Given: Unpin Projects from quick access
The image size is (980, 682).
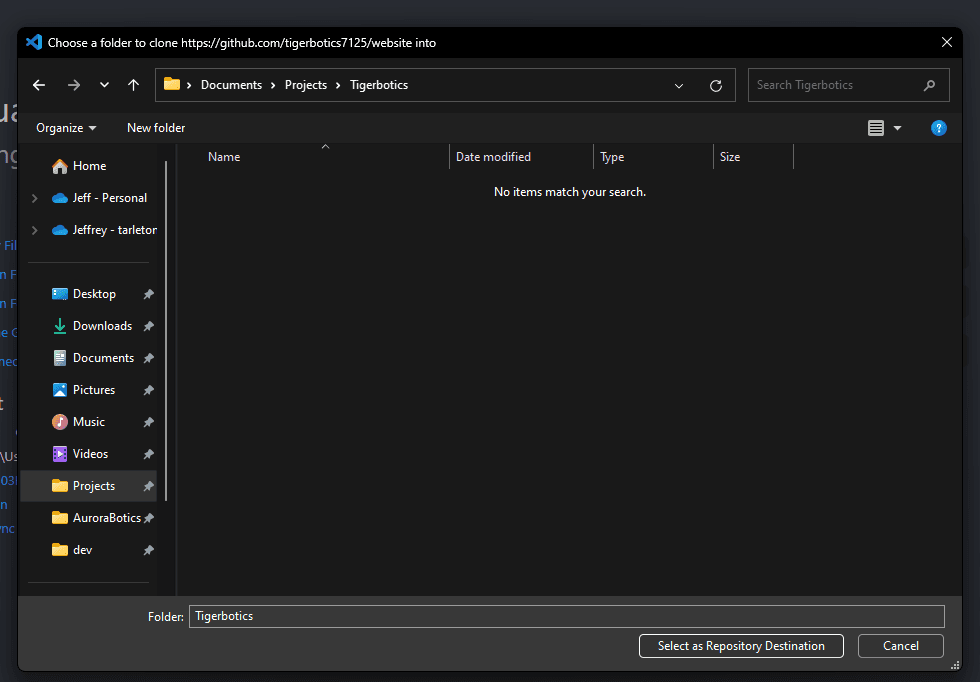Looking at the screenshot, I should coord(148,485).
